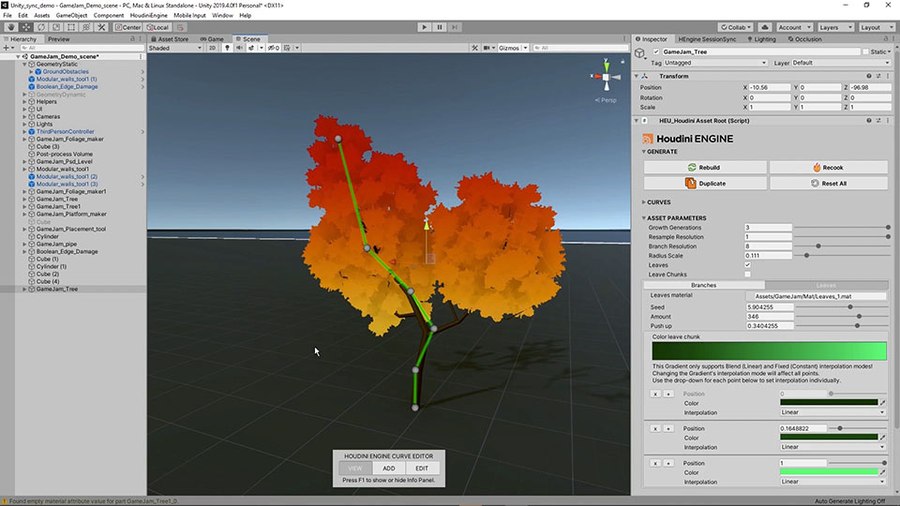The width and height of the screenshot is (900, 506).
Task: Select ThirdPersonController in hierarchy
Action: (65, 131)
